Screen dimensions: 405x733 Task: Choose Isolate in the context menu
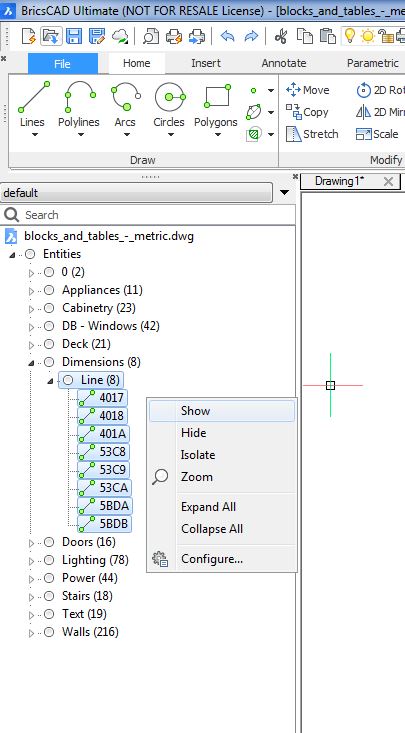tap(222, 455)
